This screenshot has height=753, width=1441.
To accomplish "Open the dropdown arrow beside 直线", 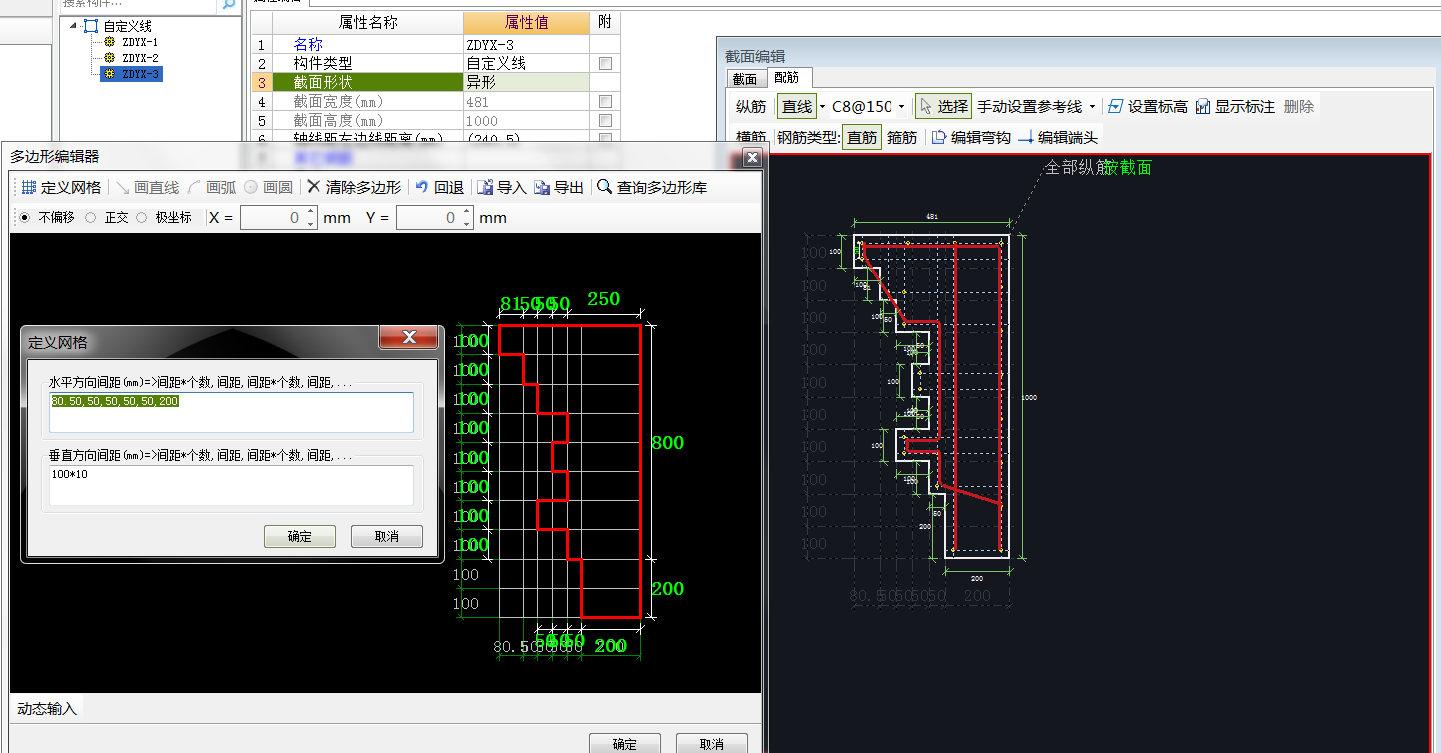I will [822, 107].
